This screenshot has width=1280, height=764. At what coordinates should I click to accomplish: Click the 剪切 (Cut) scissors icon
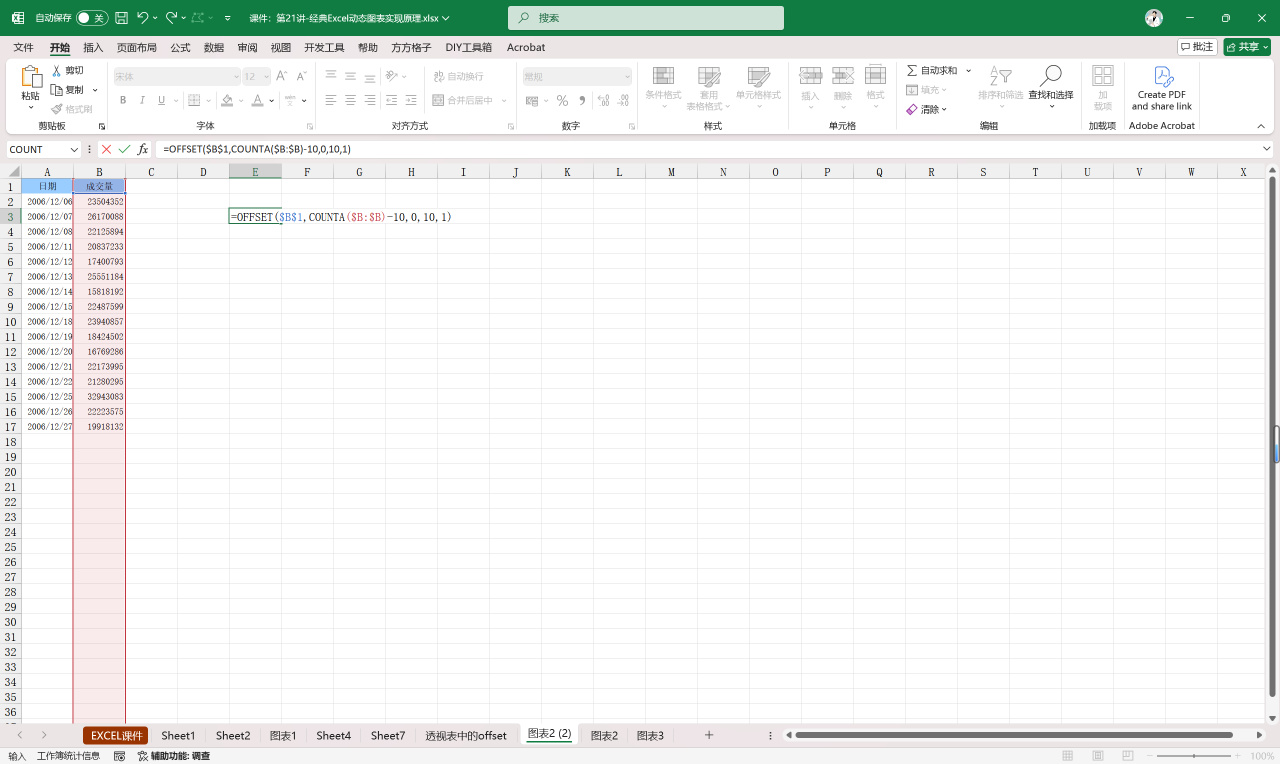(57, 71)
